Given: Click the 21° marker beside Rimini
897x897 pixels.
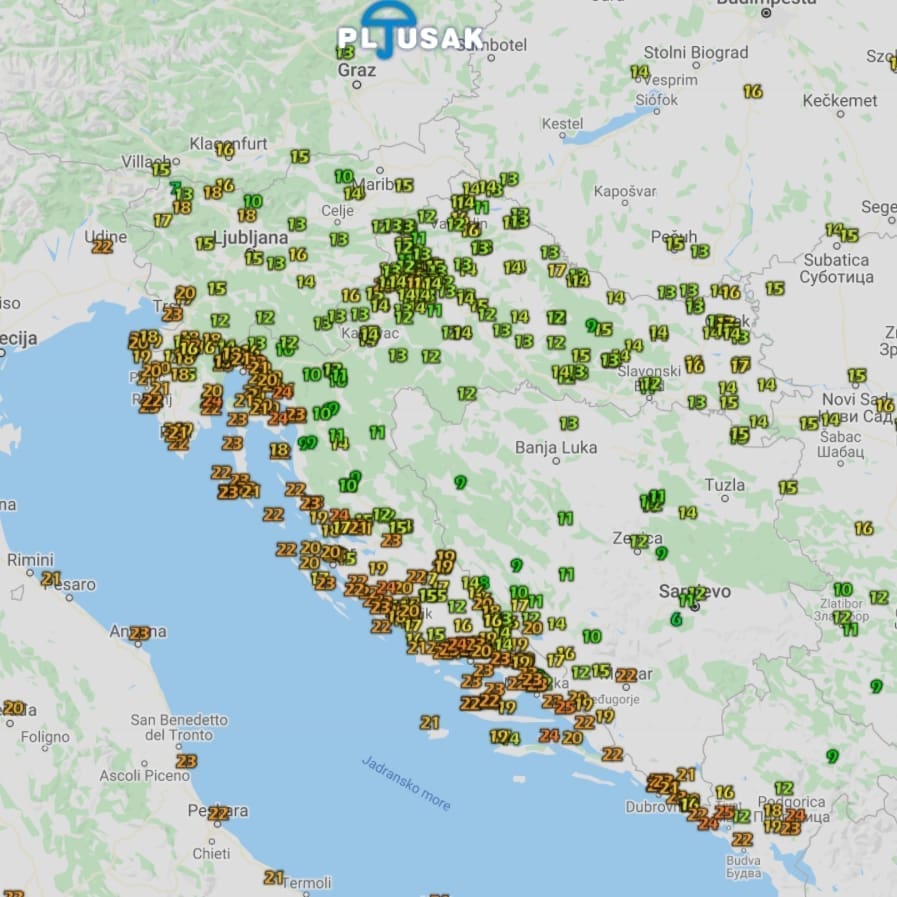Looking at the screenshot, I should [51, 578].
